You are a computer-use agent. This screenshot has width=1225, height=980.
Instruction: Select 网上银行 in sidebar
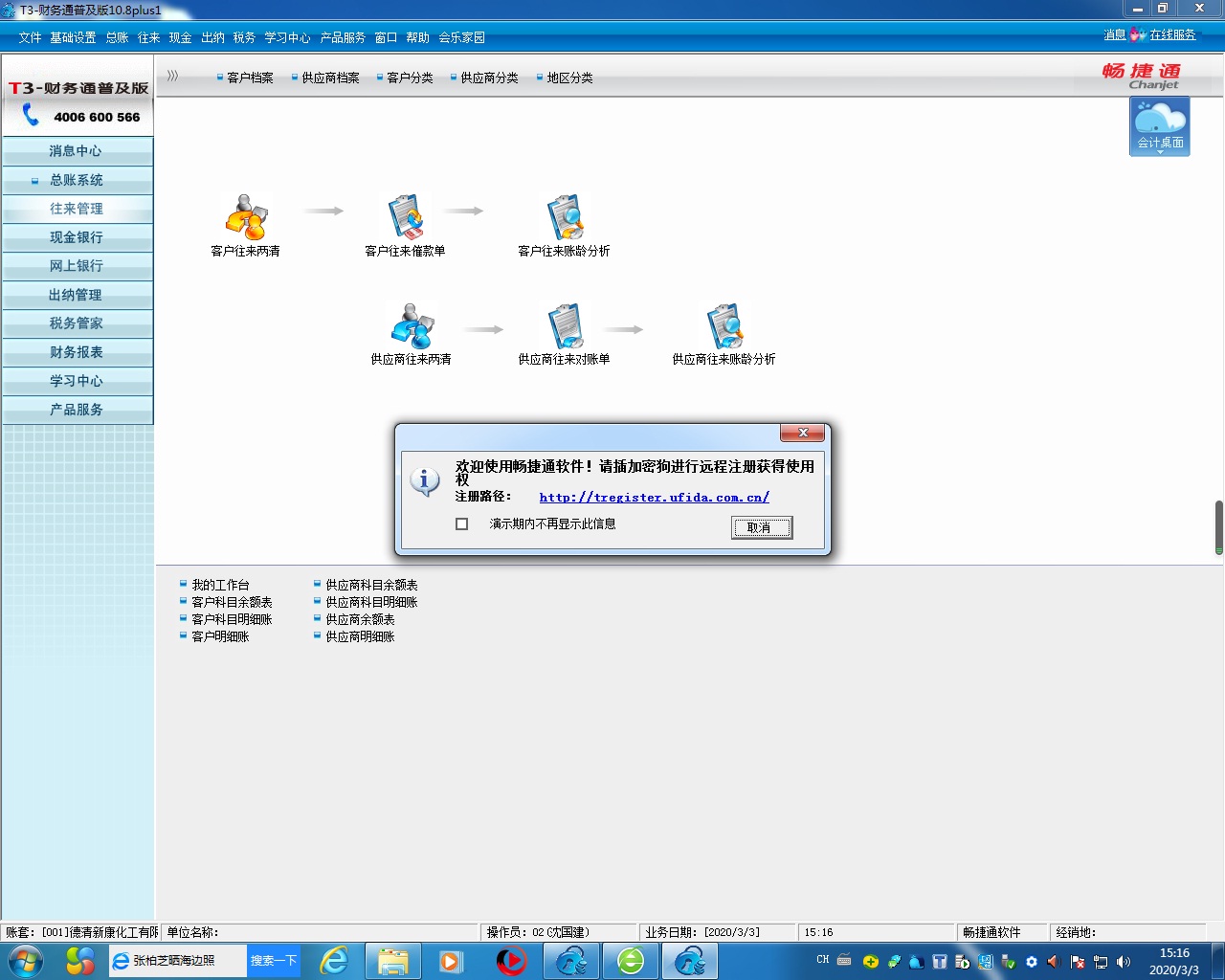coord(77,266)
